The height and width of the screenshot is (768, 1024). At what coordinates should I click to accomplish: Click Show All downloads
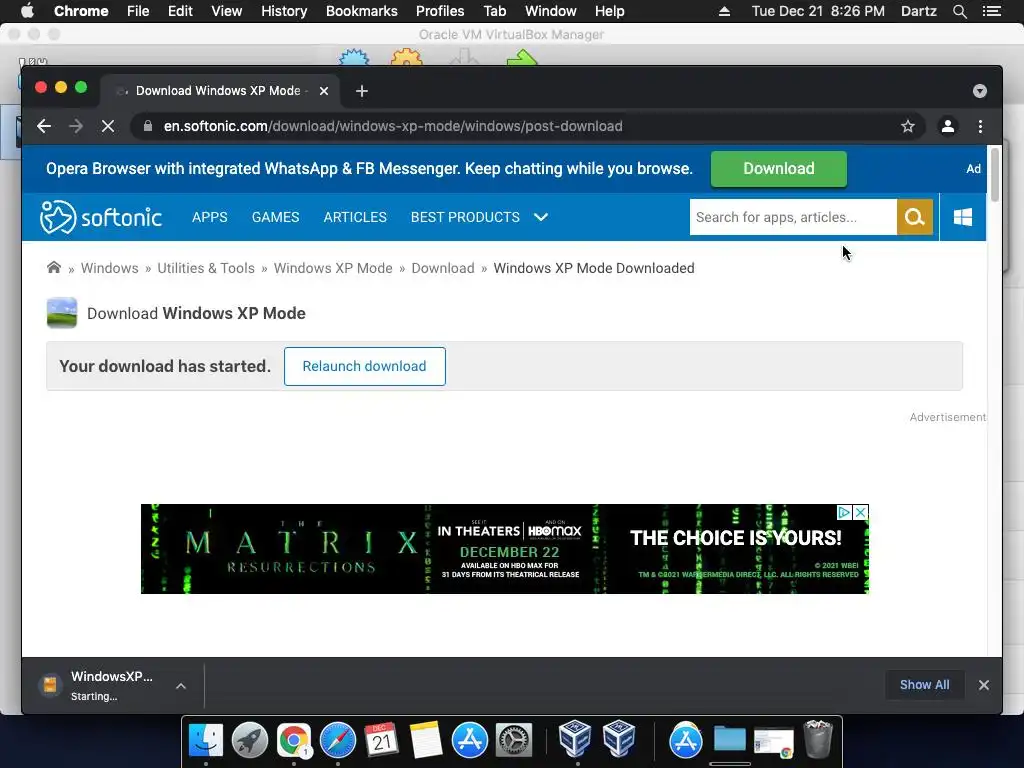[x=924, y=684]
